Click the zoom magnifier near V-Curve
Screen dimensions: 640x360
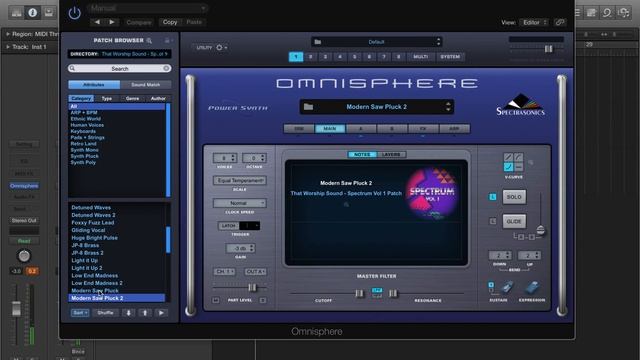[531, 162]
